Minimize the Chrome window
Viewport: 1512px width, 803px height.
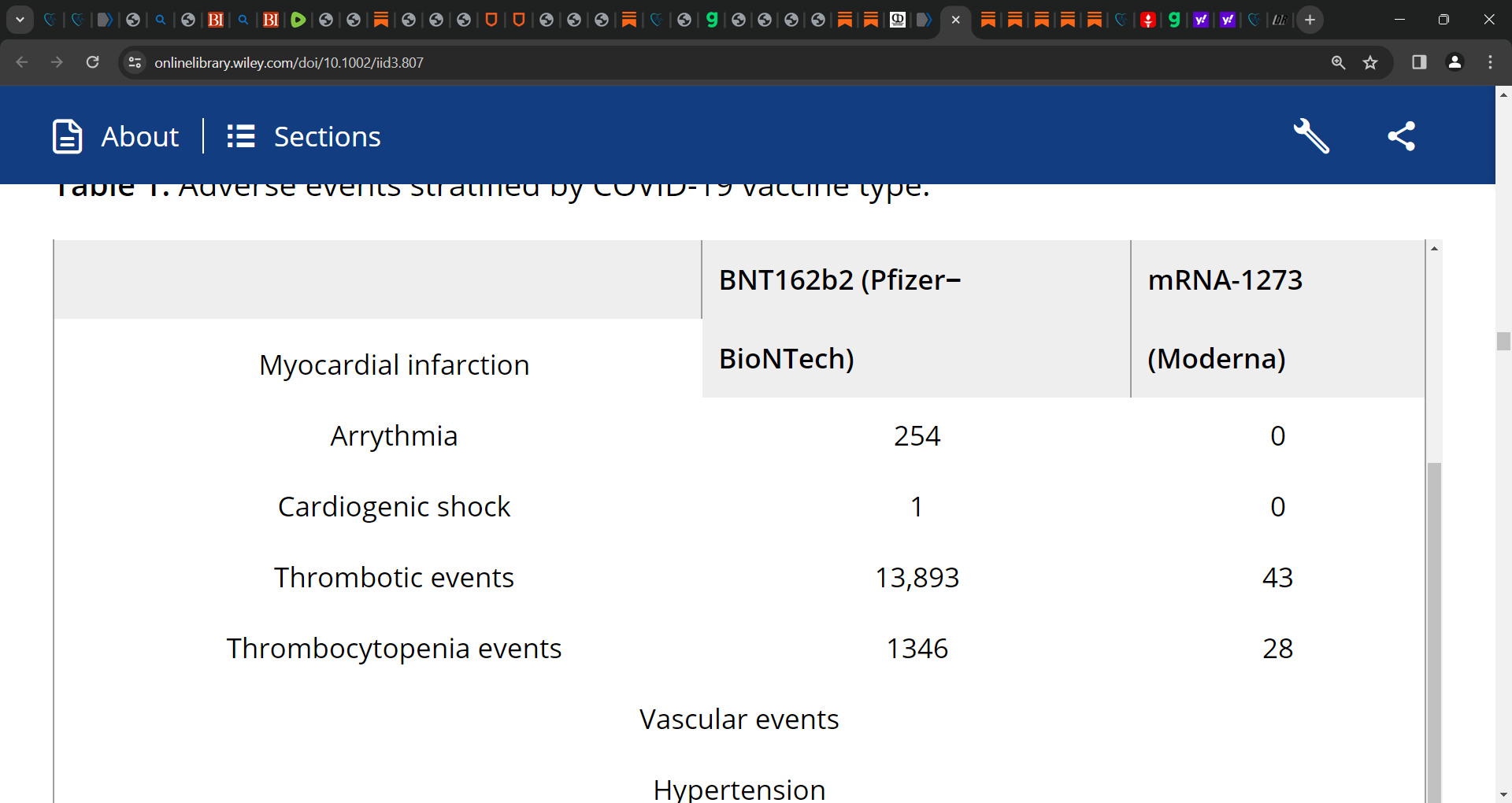1399,20
